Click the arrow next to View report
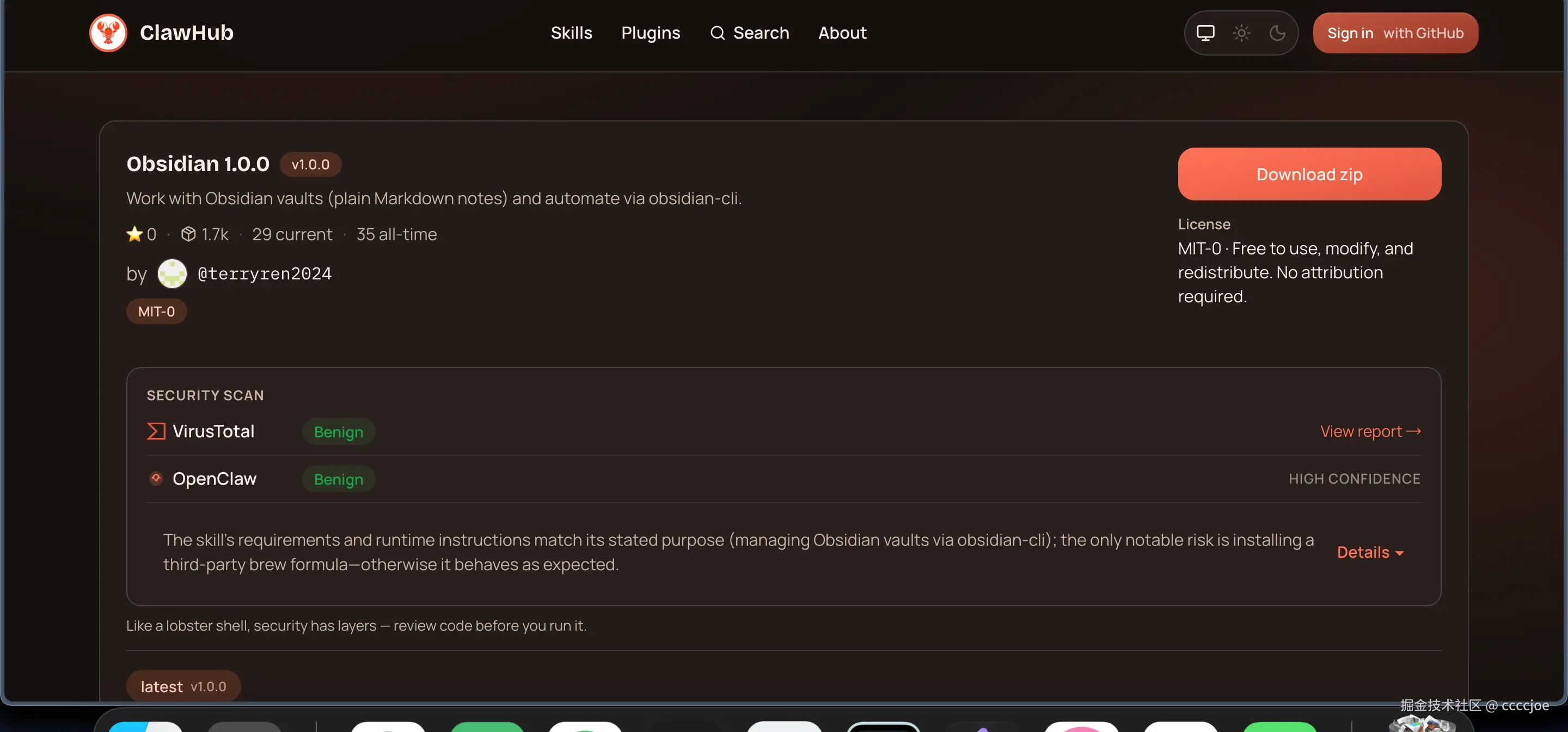The width and height of the screenshot is (1568, 732). coord(1414,431)
